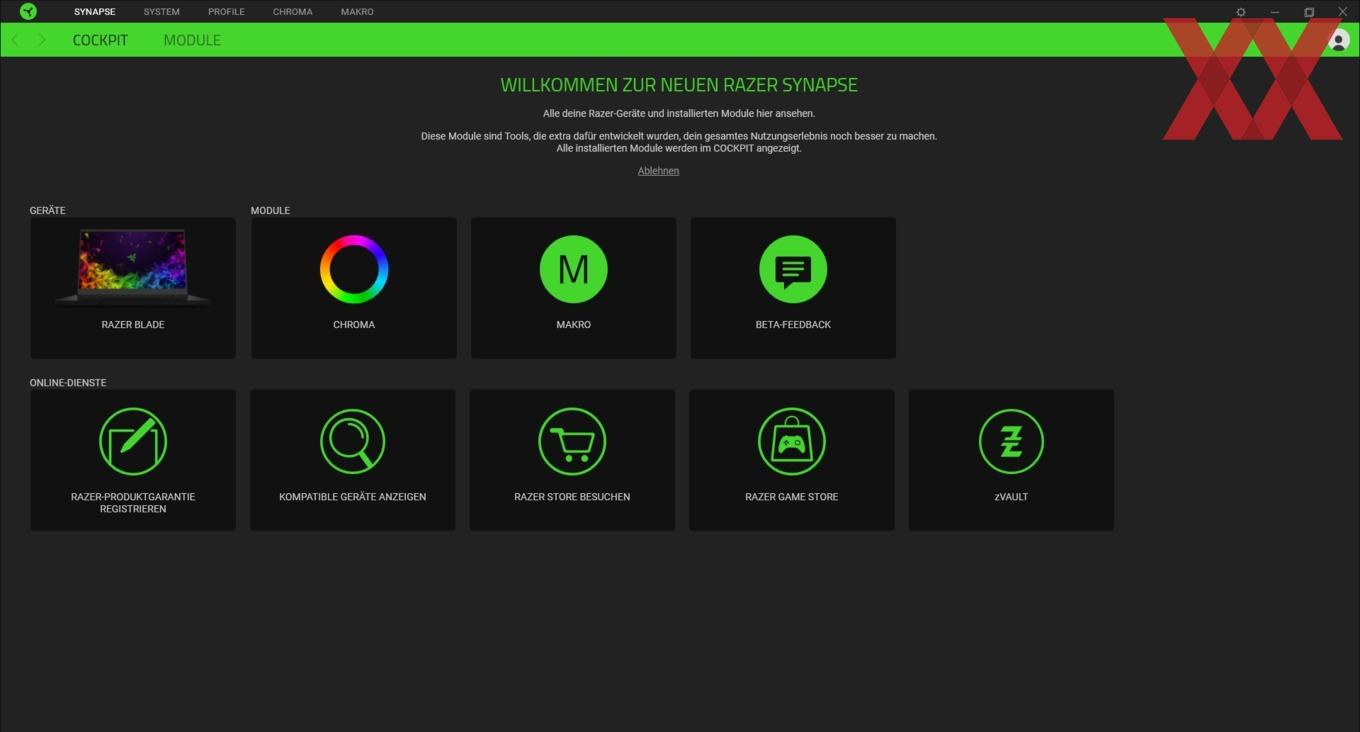Screen dimensions: 1360x732
Task: Switch to the SYSTEM top menu tab
Action: [x=162, y=12]
